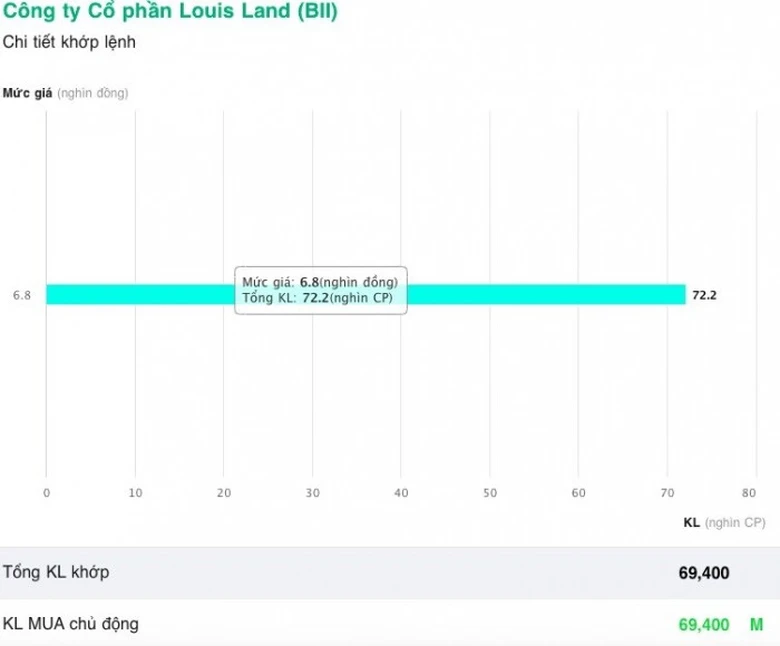Select the Tổng KL khớp row label
Image resolution: width=780 pixels, height=646 pixels.
(56, 573)
